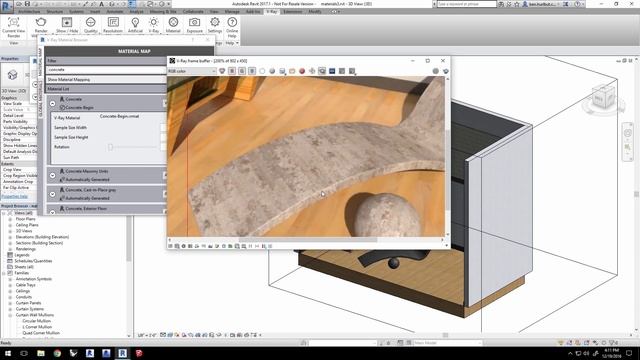
Task: Click the gray sphere icon in frame buffer toolbar
Action: pos(272,71)
